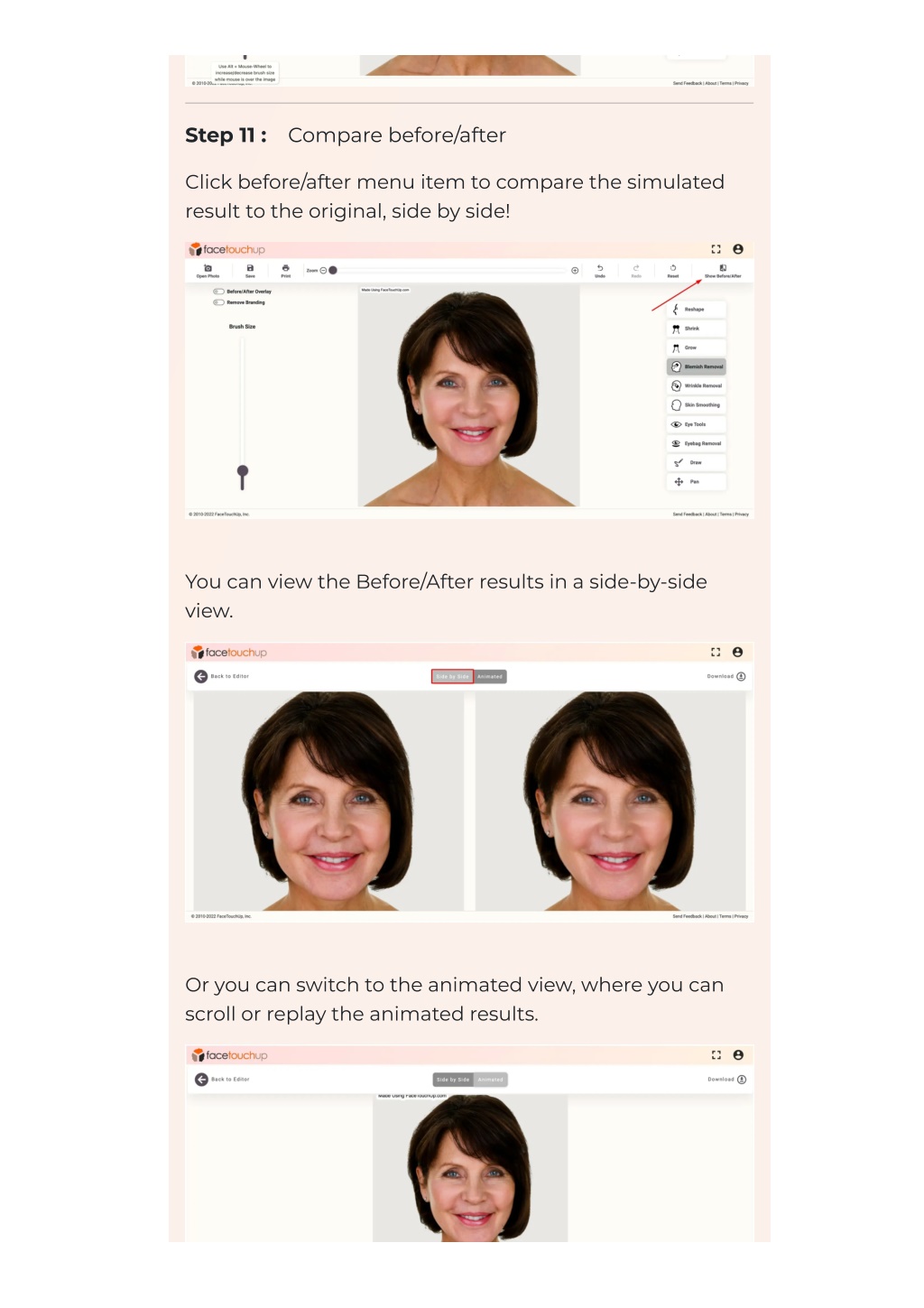Click the Redo icon in editor toolbar

coord(636,268)
